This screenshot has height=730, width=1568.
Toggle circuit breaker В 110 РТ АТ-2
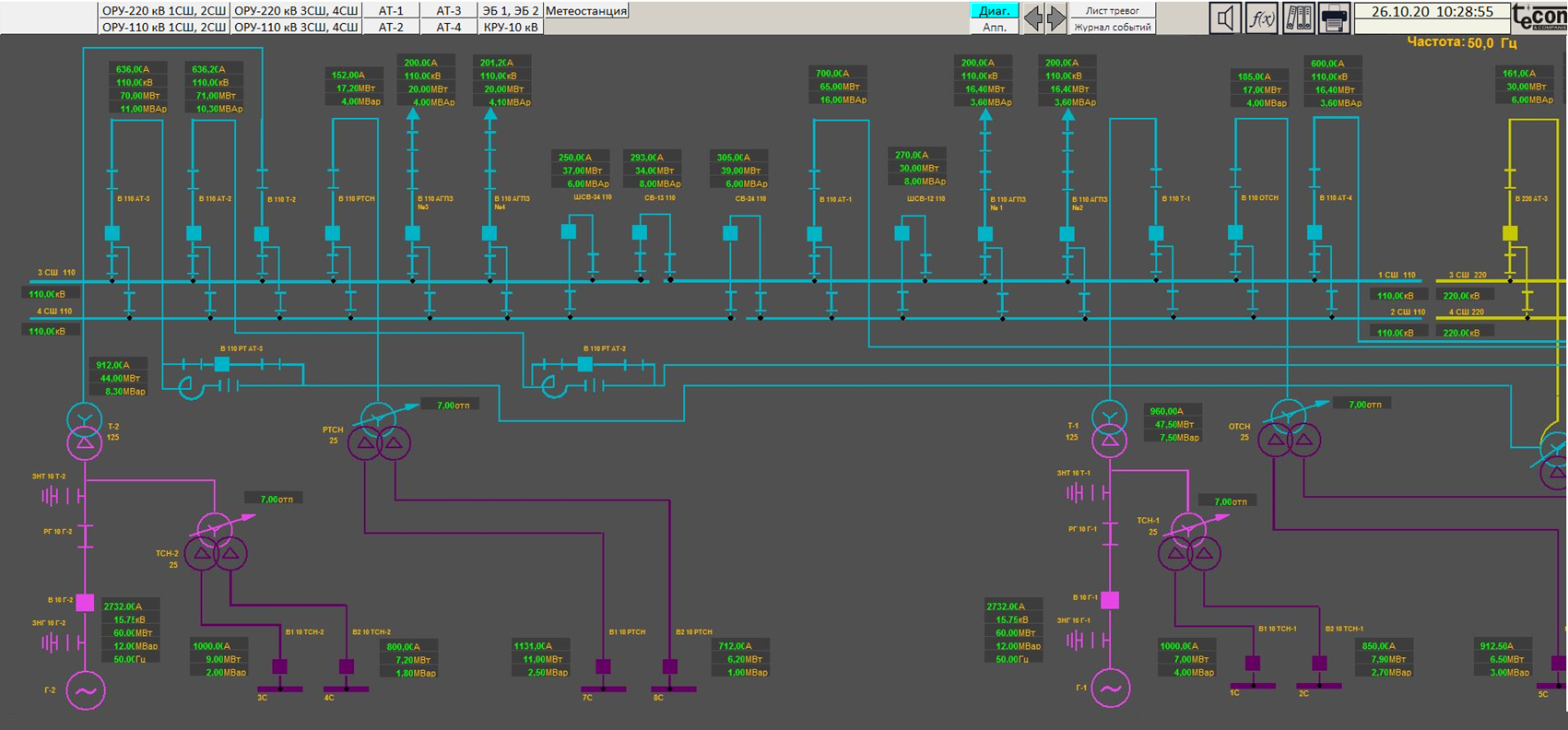584,364
